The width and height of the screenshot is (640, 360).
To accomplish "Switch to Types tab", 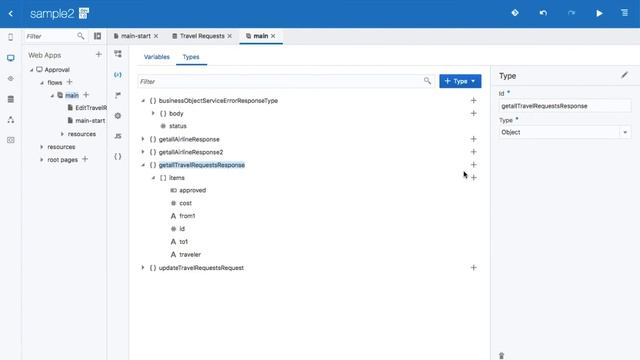I will pyautogui.click(x=191, y=57).
